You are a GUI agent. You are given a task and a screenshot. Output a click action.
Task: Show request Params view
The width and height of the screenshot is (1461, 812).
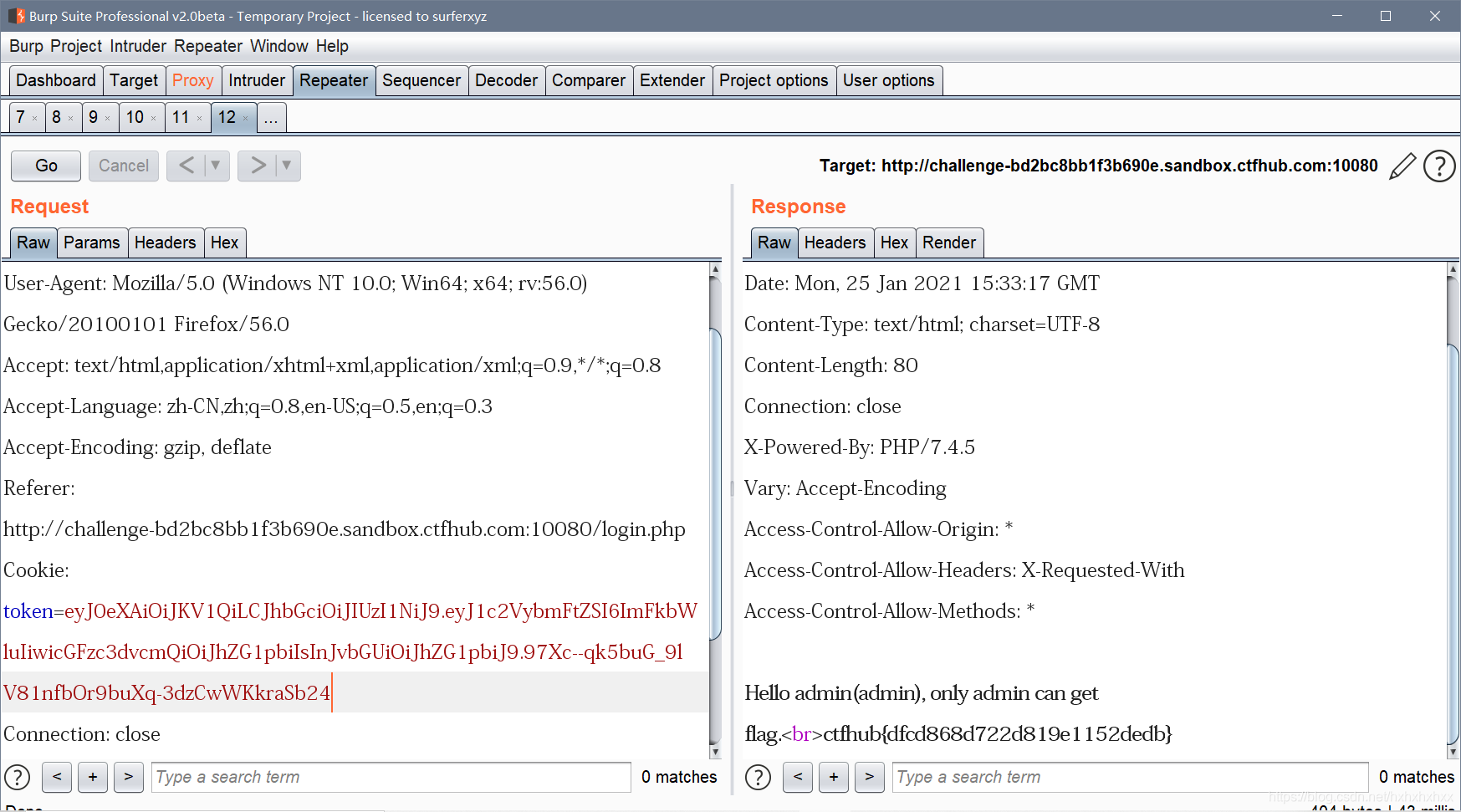92,243
